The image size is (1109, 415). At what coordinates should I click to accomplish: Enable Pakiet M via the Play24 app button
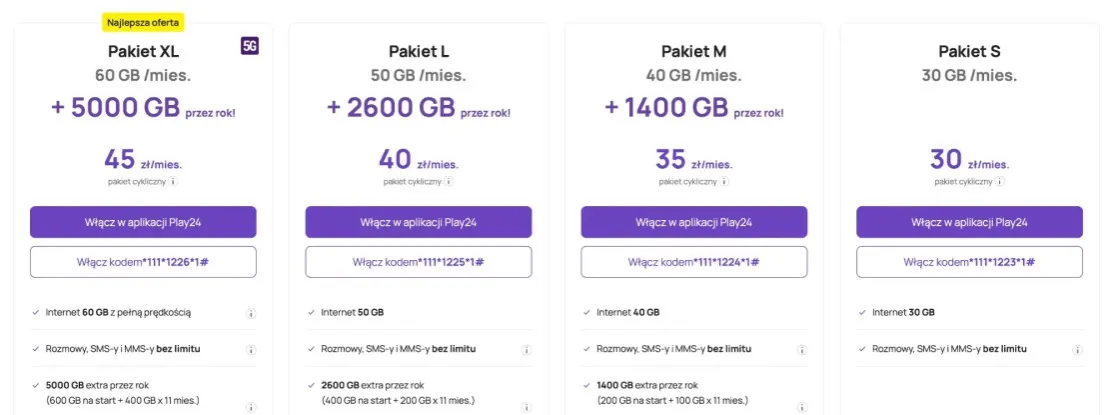694,222
